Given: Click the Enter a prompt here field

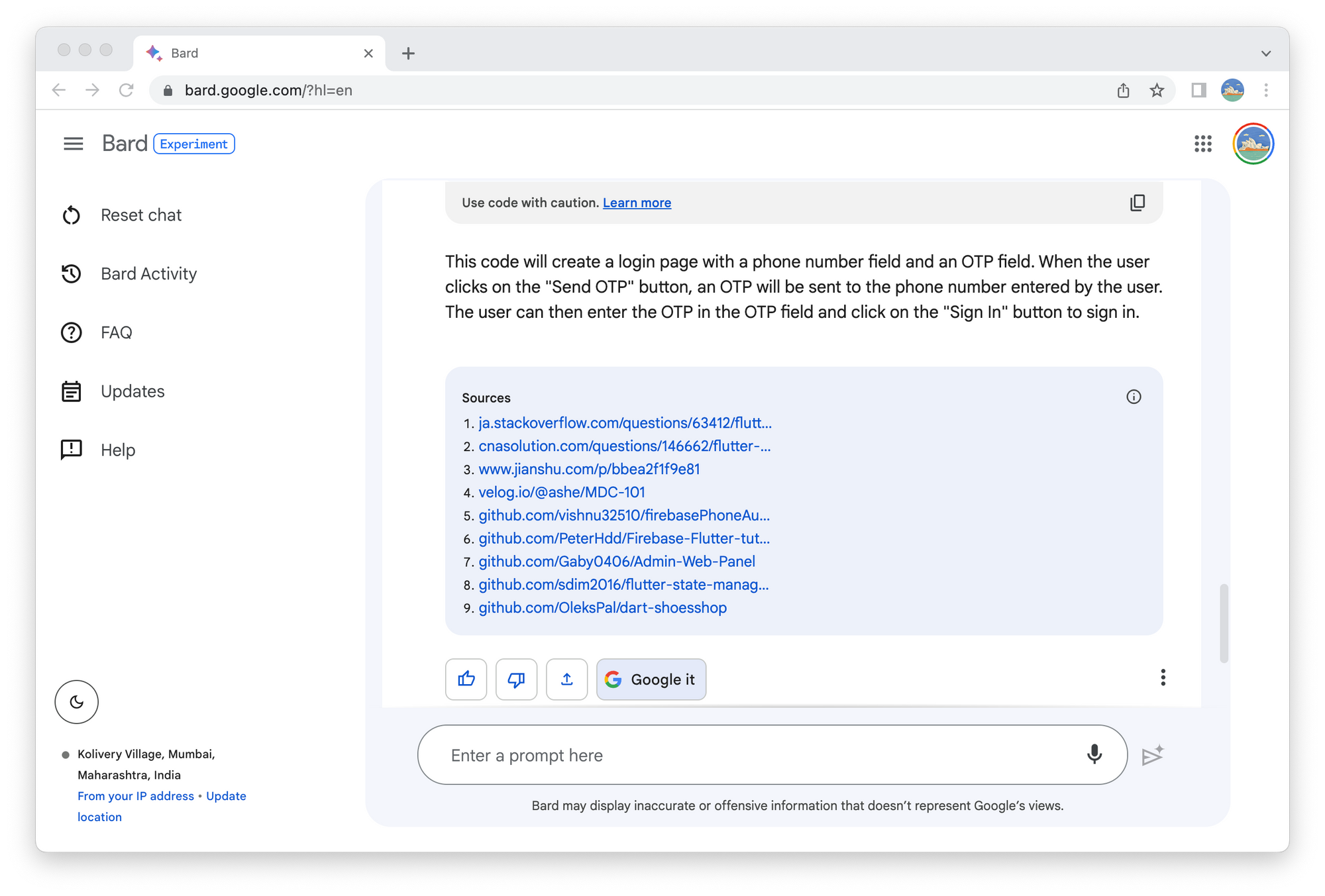Looking at the screenshot, I should coord(755,756).
